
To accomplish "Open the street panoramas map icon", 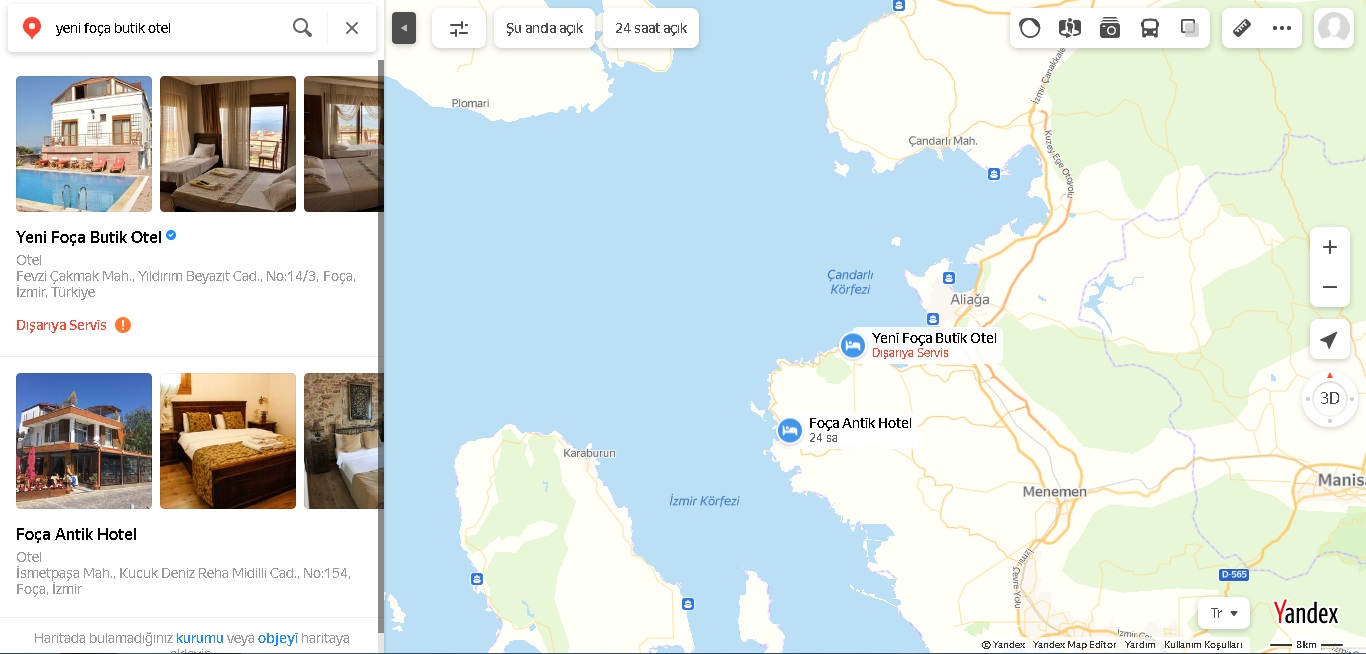I will [x=1070, y=28].
